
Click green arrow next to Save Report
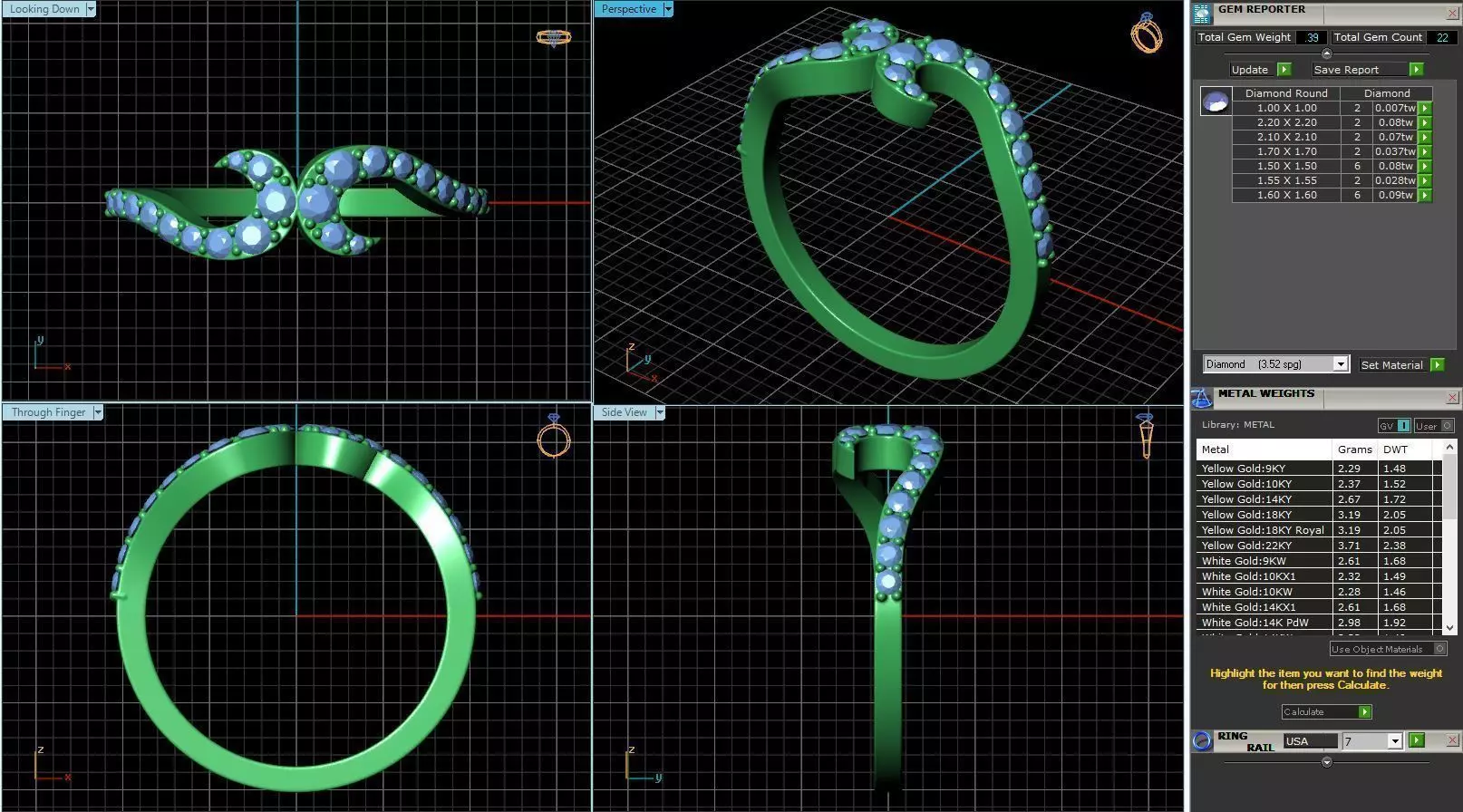(x=1416, y=70)
